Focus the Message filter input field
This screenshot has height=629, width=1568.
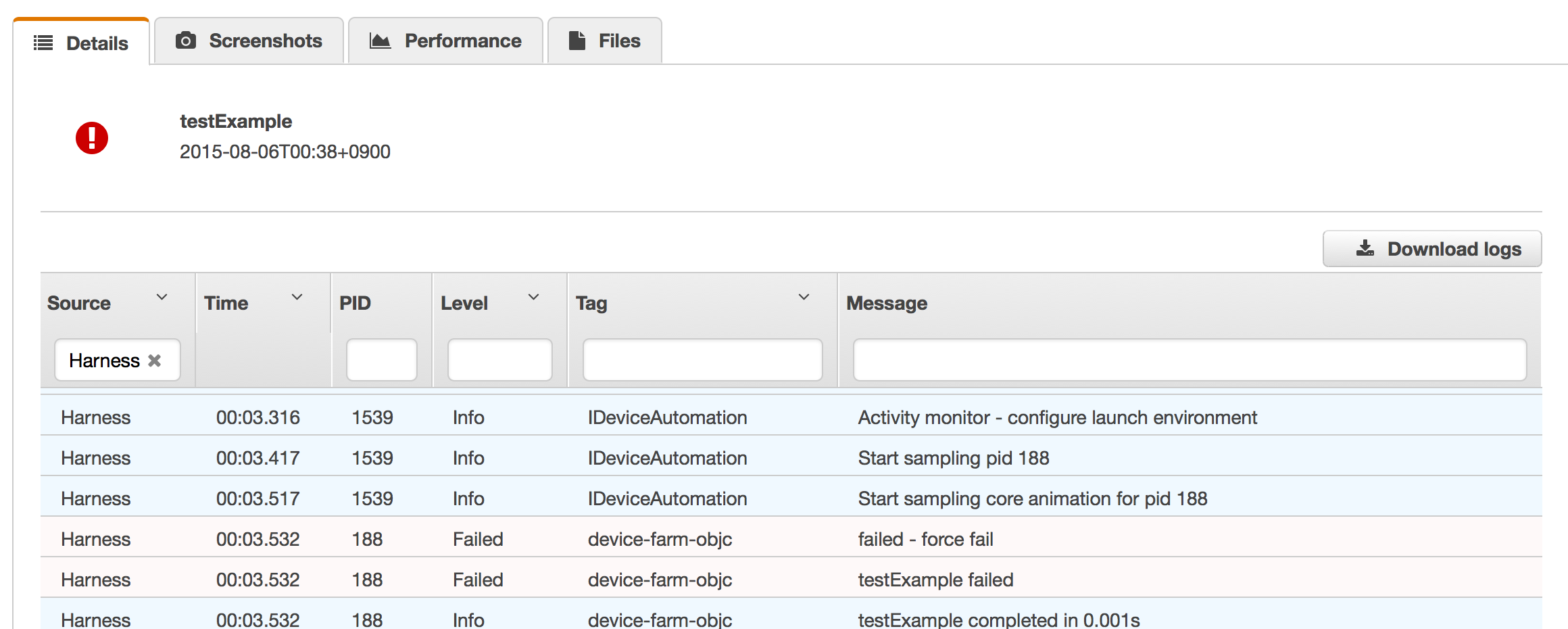click(x=1190, y=360)
